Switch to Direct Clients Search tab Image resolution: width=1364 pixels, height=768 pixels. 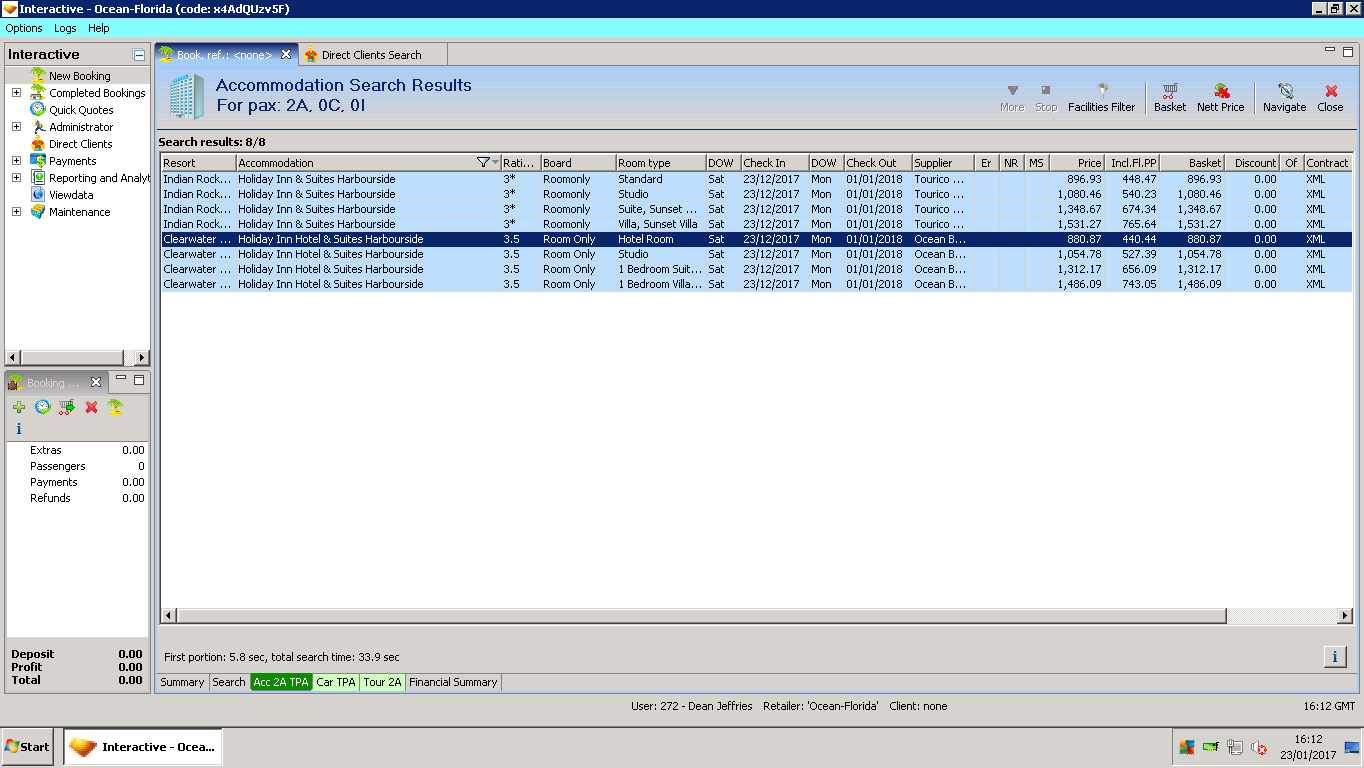click(x=372, y=55)
